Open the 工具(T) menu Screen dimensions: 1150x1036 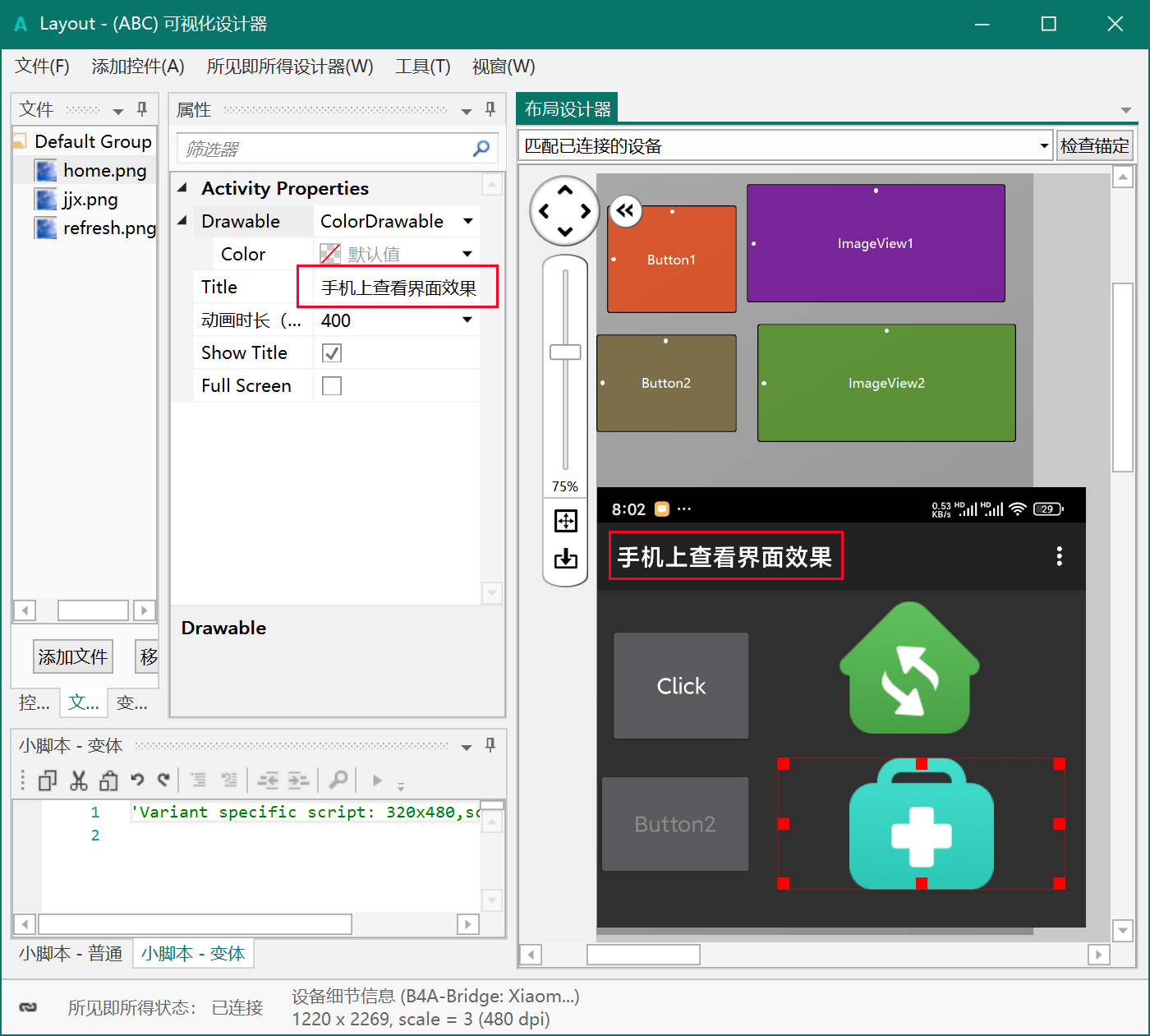coord(422,67)
